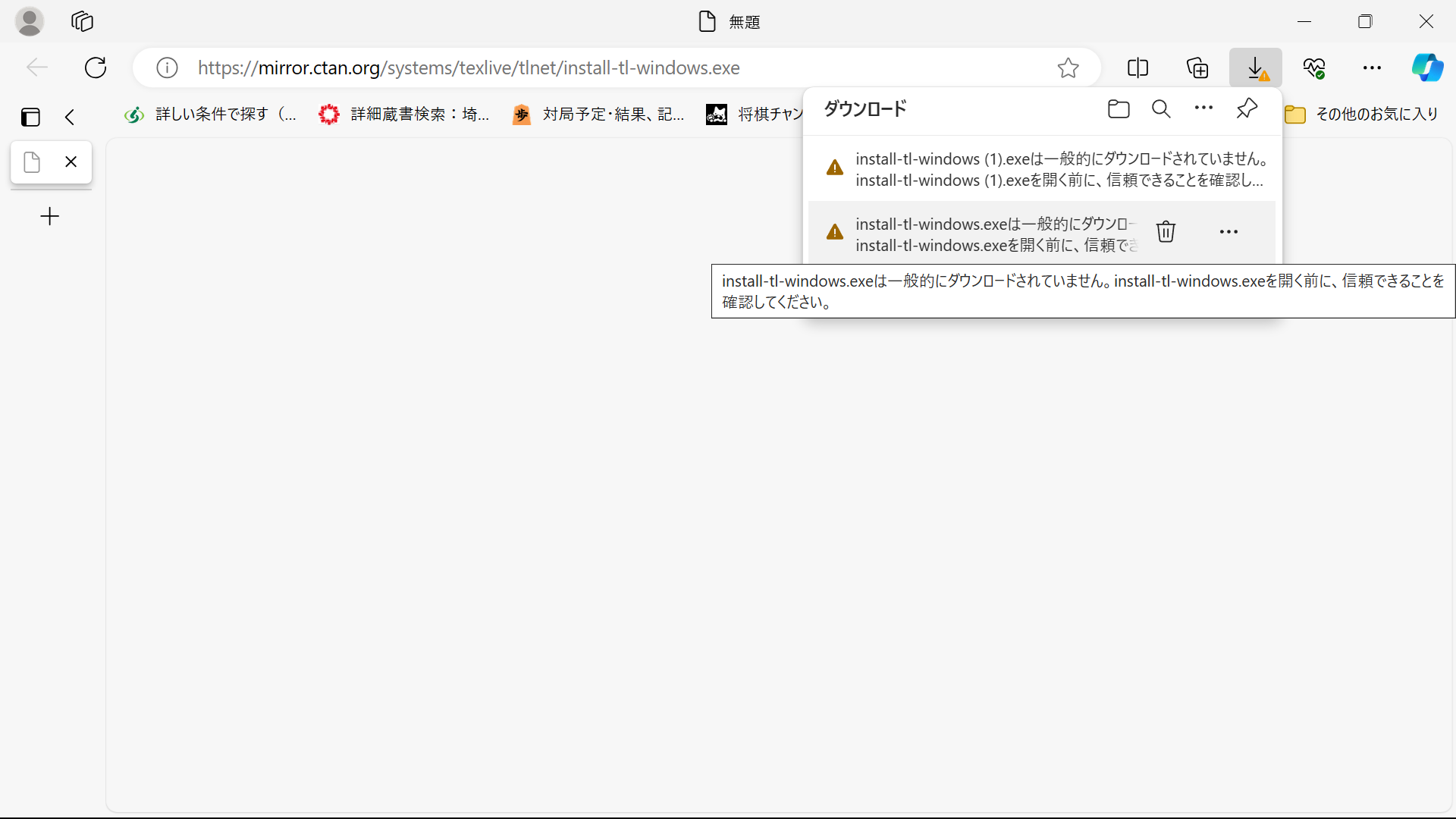Close the untitled tab

coord(71,162)
